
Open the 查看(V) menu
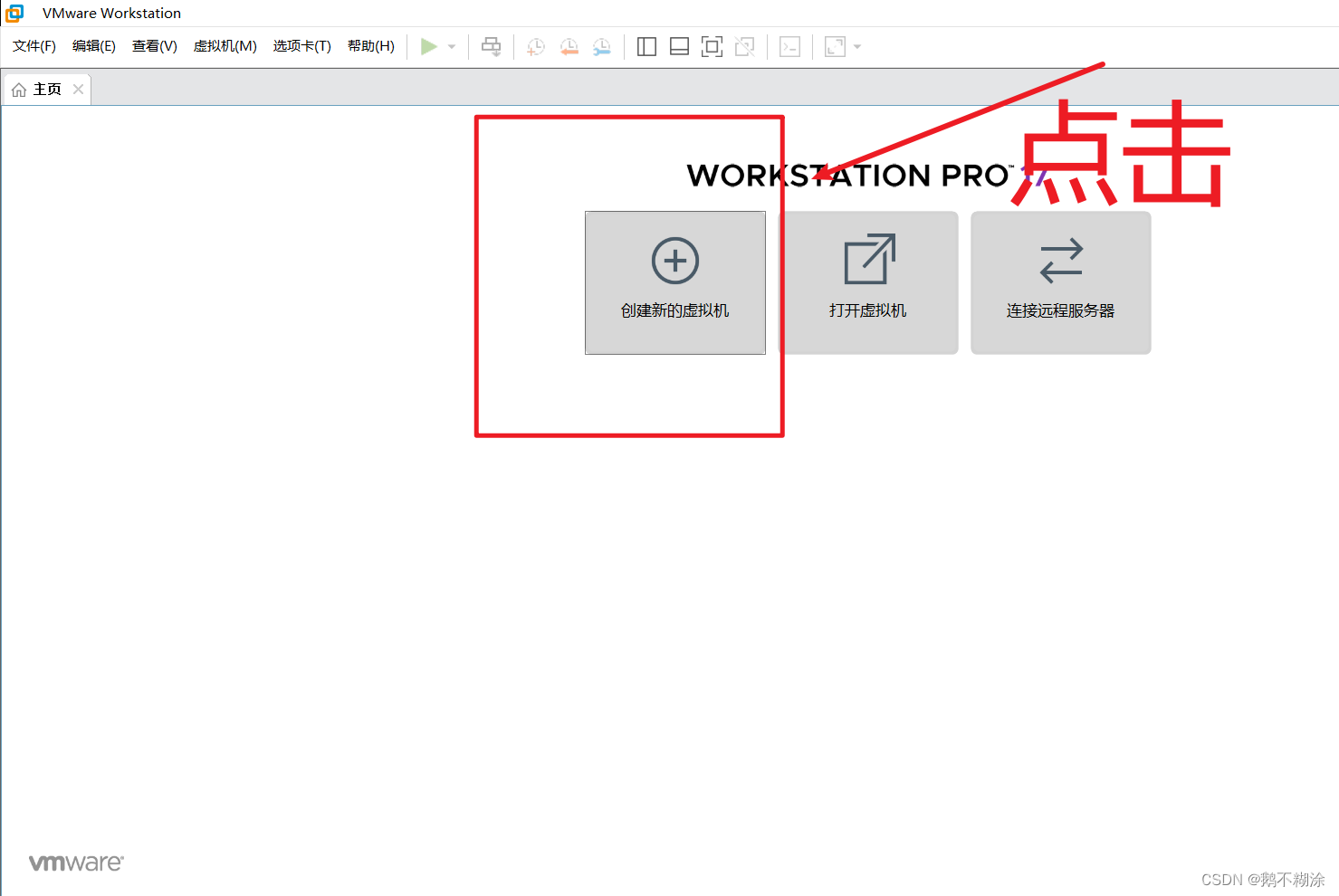point(155,46)
